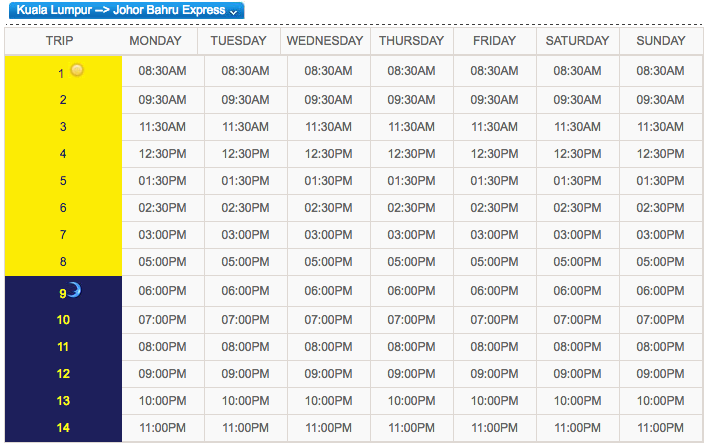Click trip number 5 in the yellow block

tap(63, 181)
